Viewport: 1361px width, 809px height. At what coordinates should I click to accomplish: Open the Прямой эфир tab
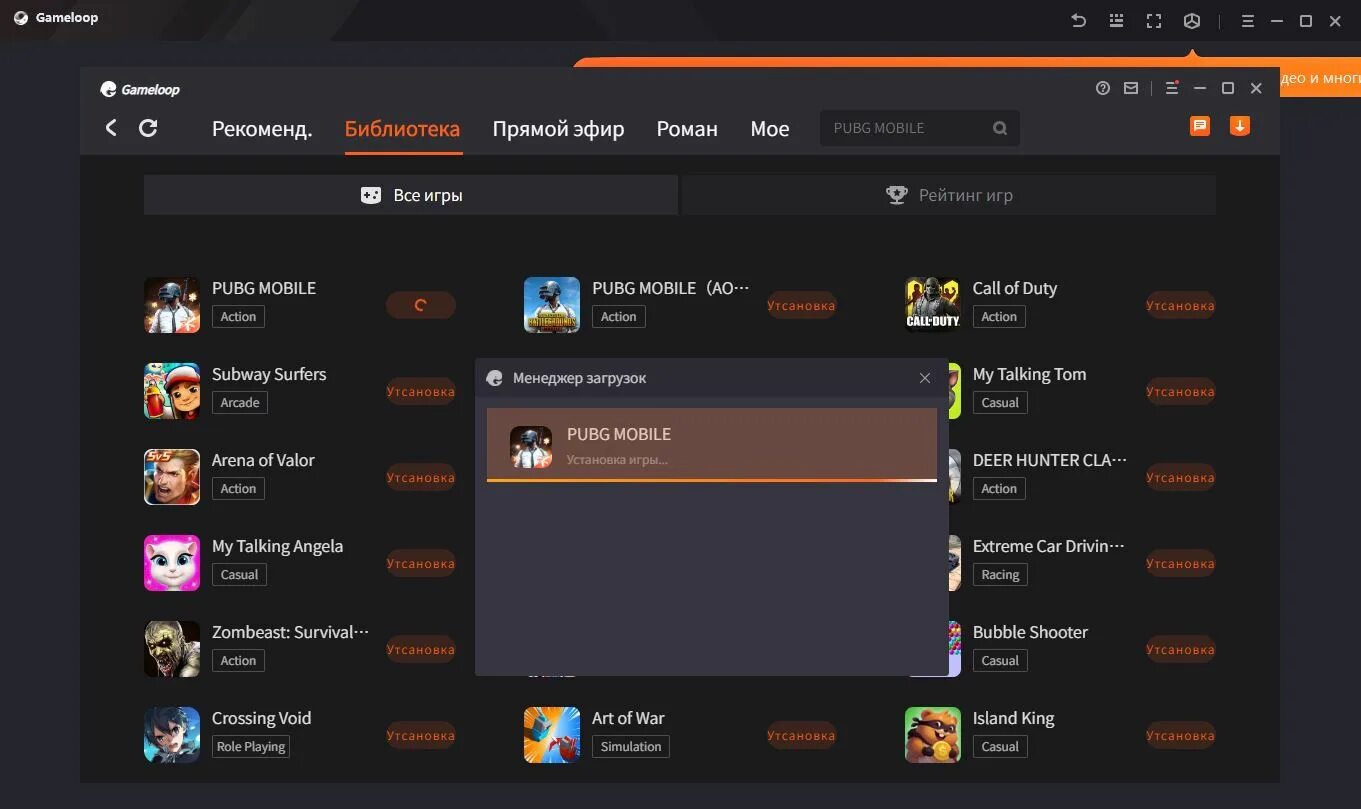[558, 129]
